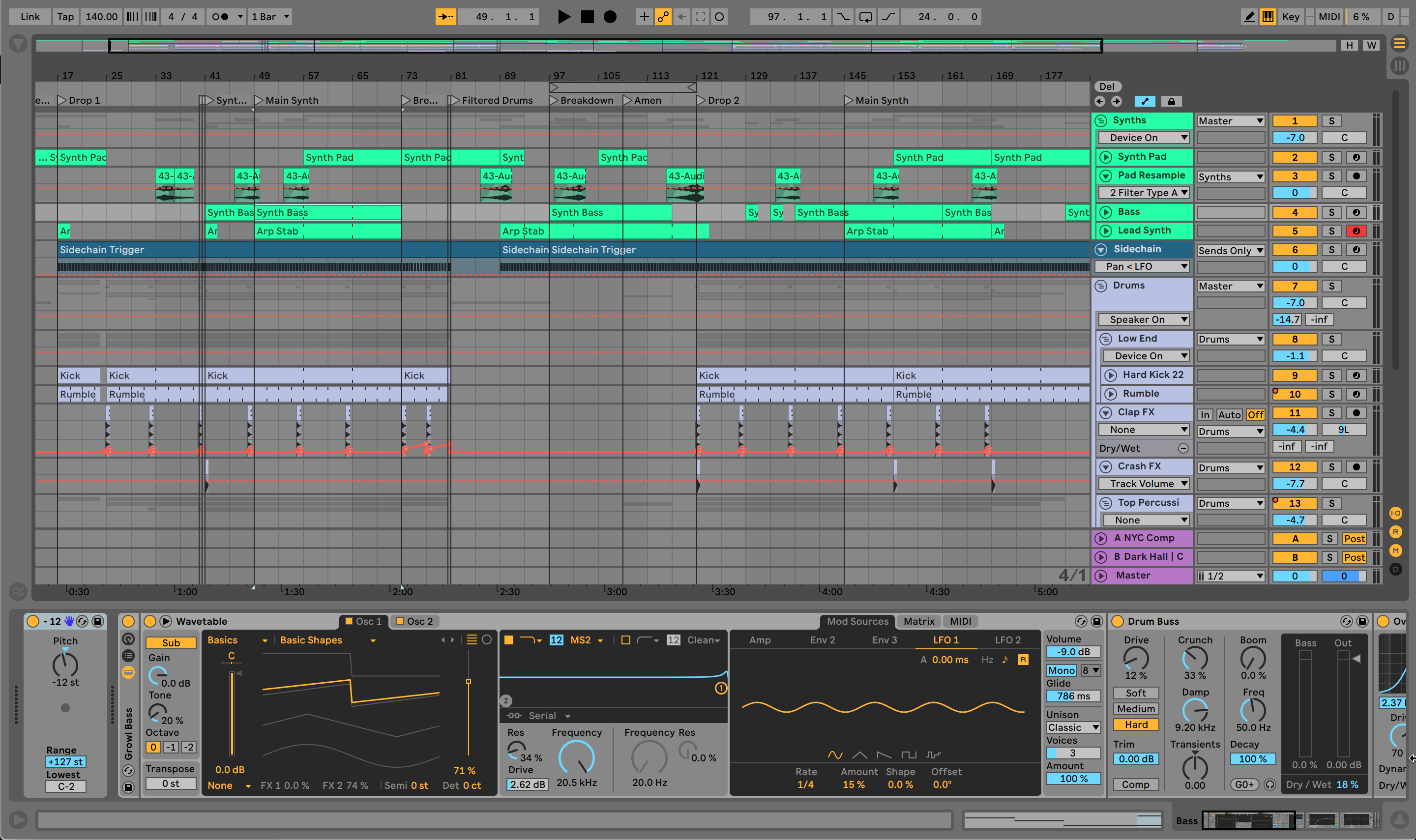Open Basic Shapes wavetable dropdown

[328, 640]
